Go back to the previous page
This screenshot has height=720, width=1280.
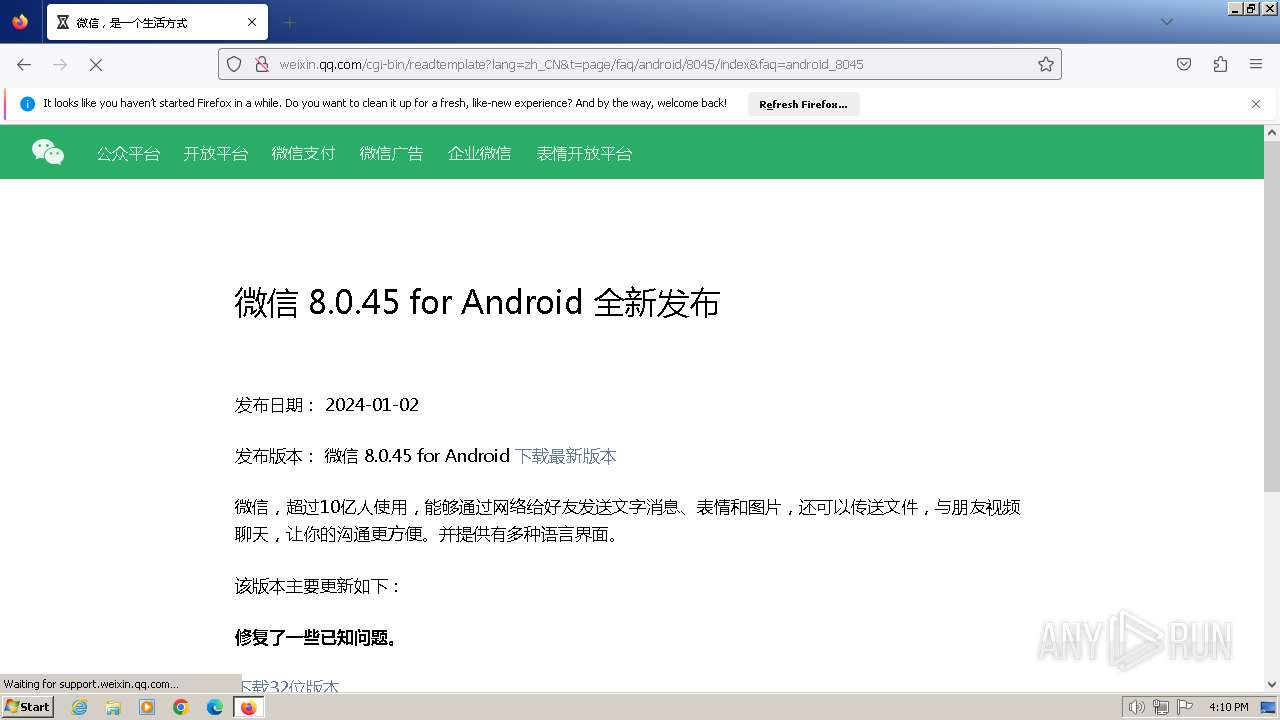[x=24, y=64]
